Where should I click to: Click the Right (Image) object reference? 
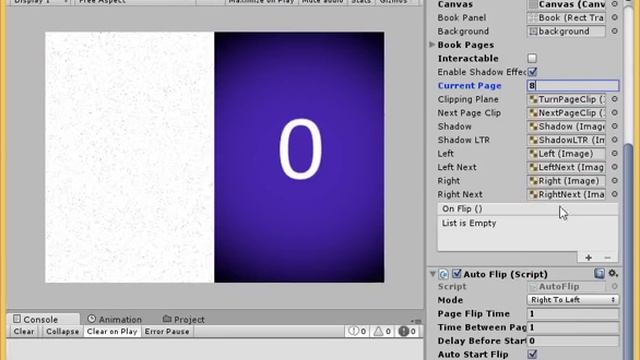(x=567, y=181)
